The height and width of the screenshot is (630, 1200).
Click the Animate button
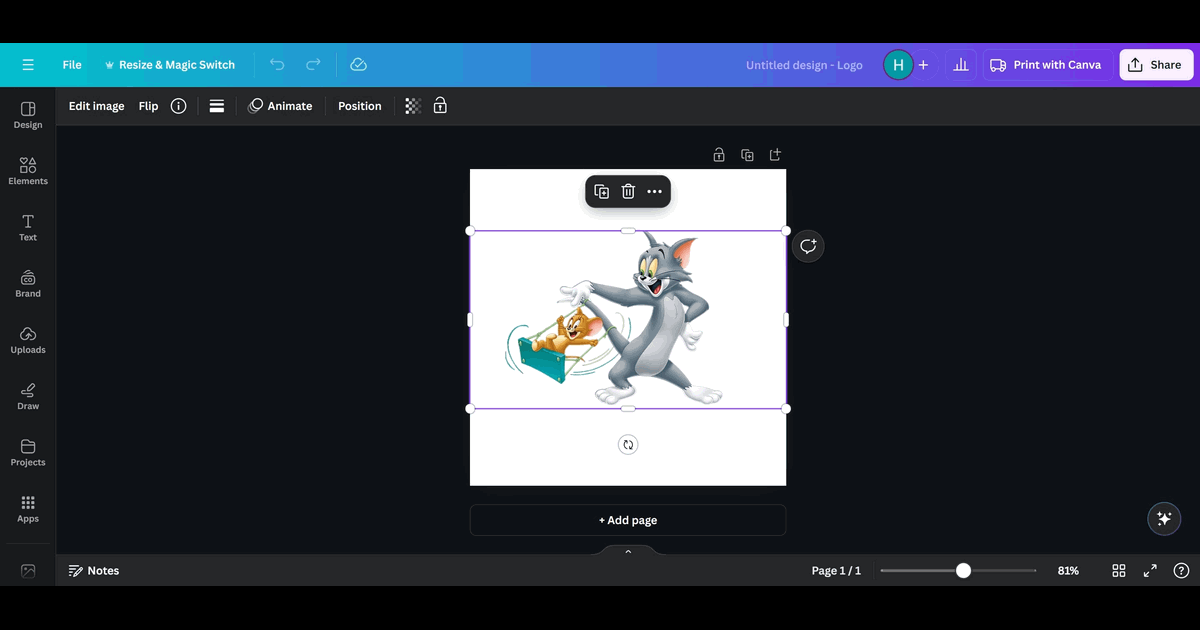point(280,106)
